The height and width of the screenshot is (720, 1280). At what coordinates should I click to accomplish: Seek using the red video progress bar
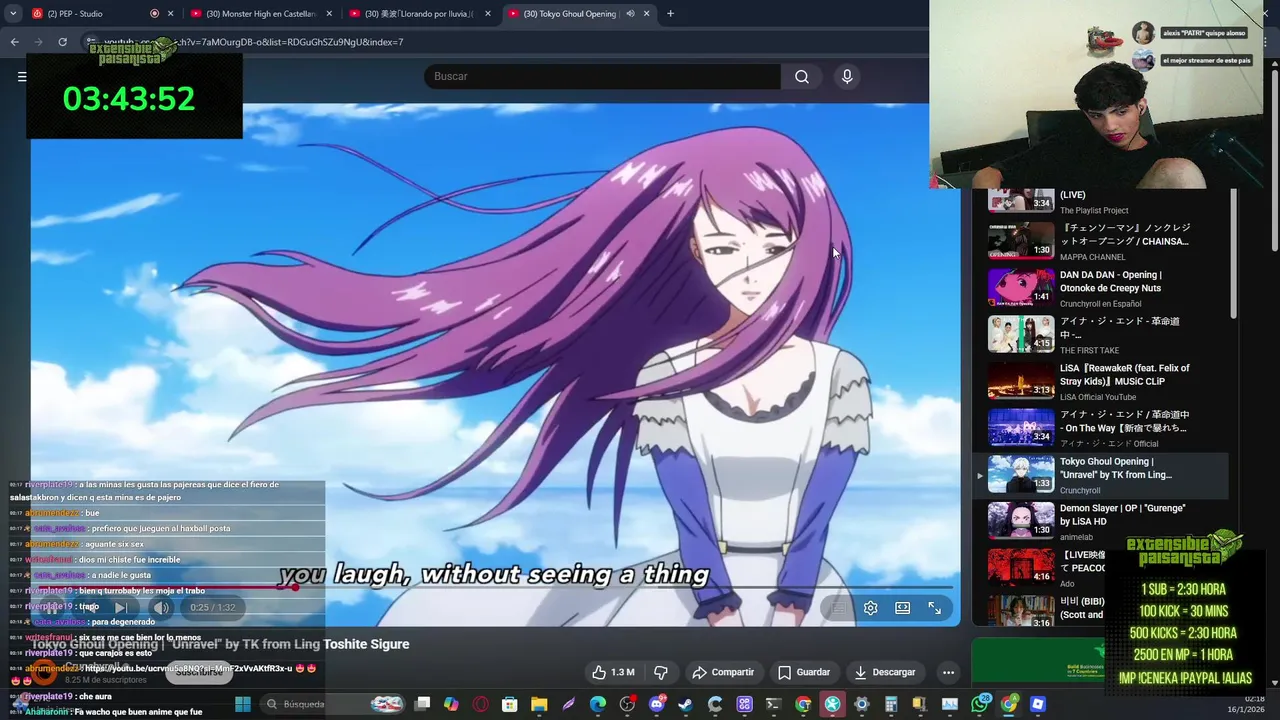click(x=495, y=587)
